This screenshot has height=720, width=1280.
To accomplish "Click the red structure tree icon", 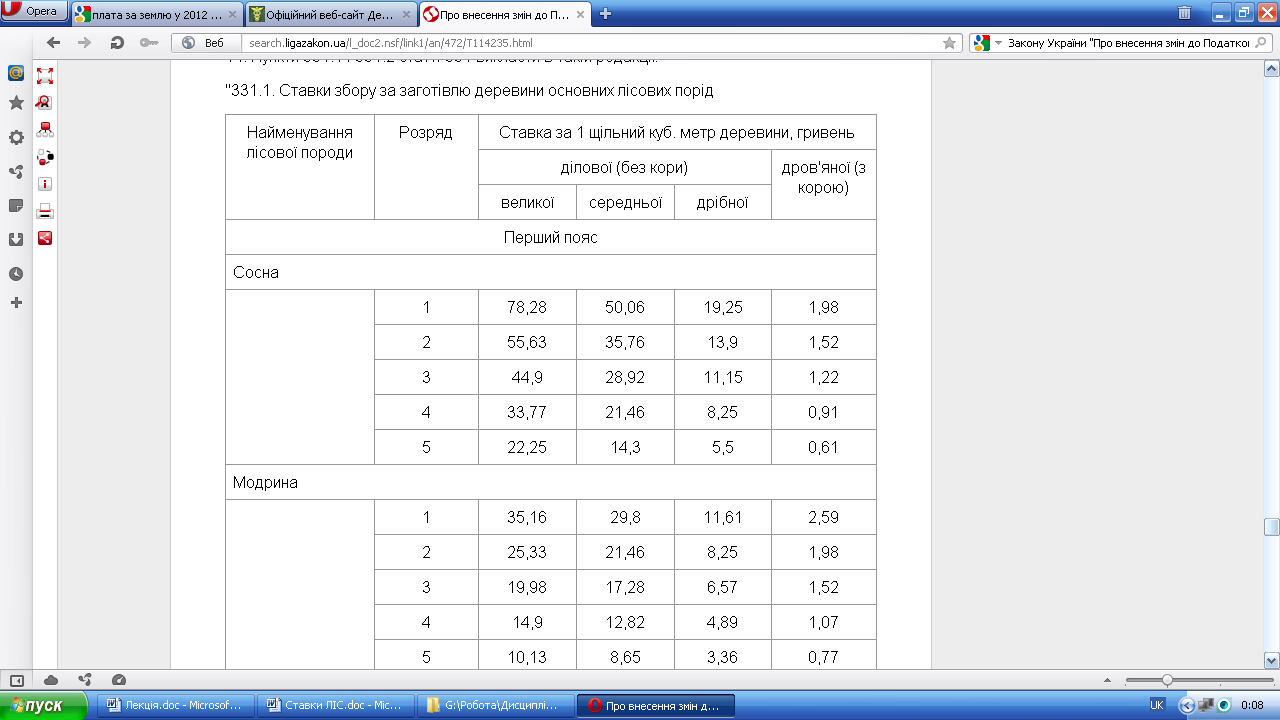I will (44, 129).
